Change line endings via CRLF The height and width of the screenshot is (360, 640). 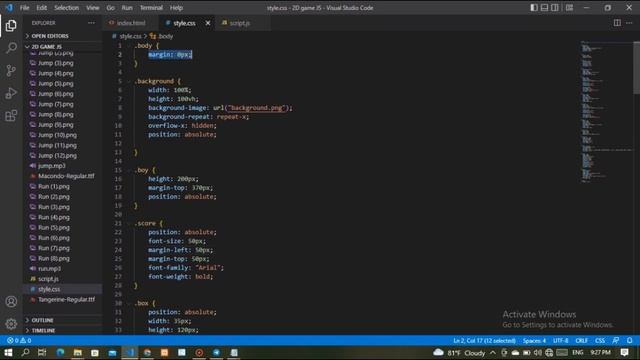[582, 340]
